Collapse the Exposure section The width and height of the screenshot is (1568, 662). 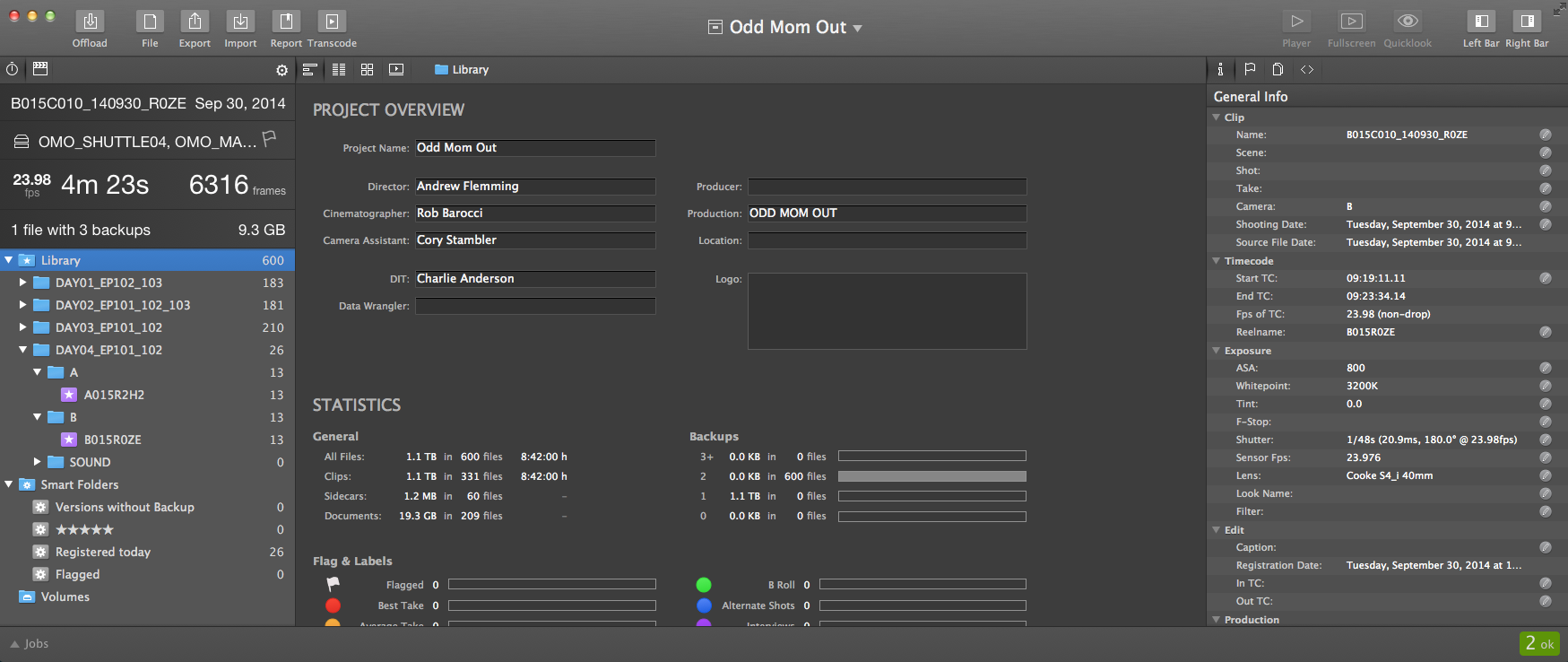coord(1217,351)
